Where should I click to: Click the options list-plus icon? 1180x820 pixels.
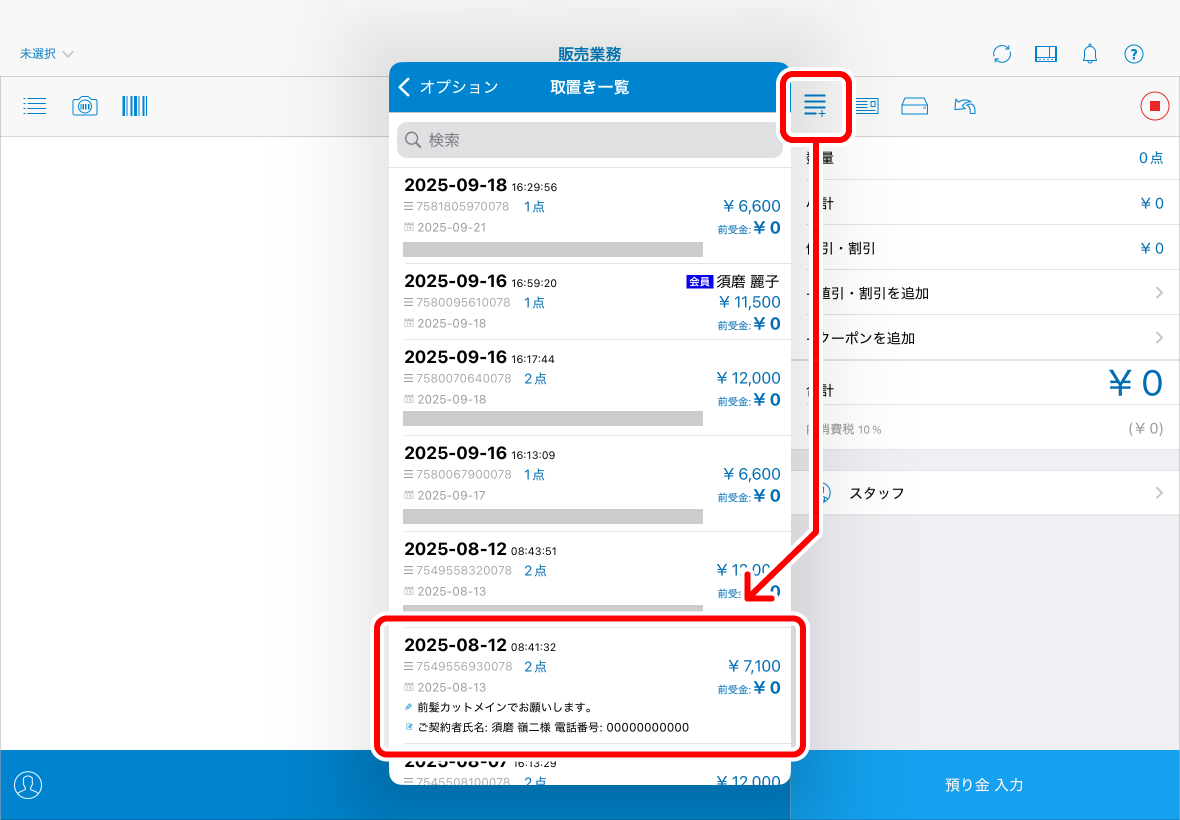815,105
